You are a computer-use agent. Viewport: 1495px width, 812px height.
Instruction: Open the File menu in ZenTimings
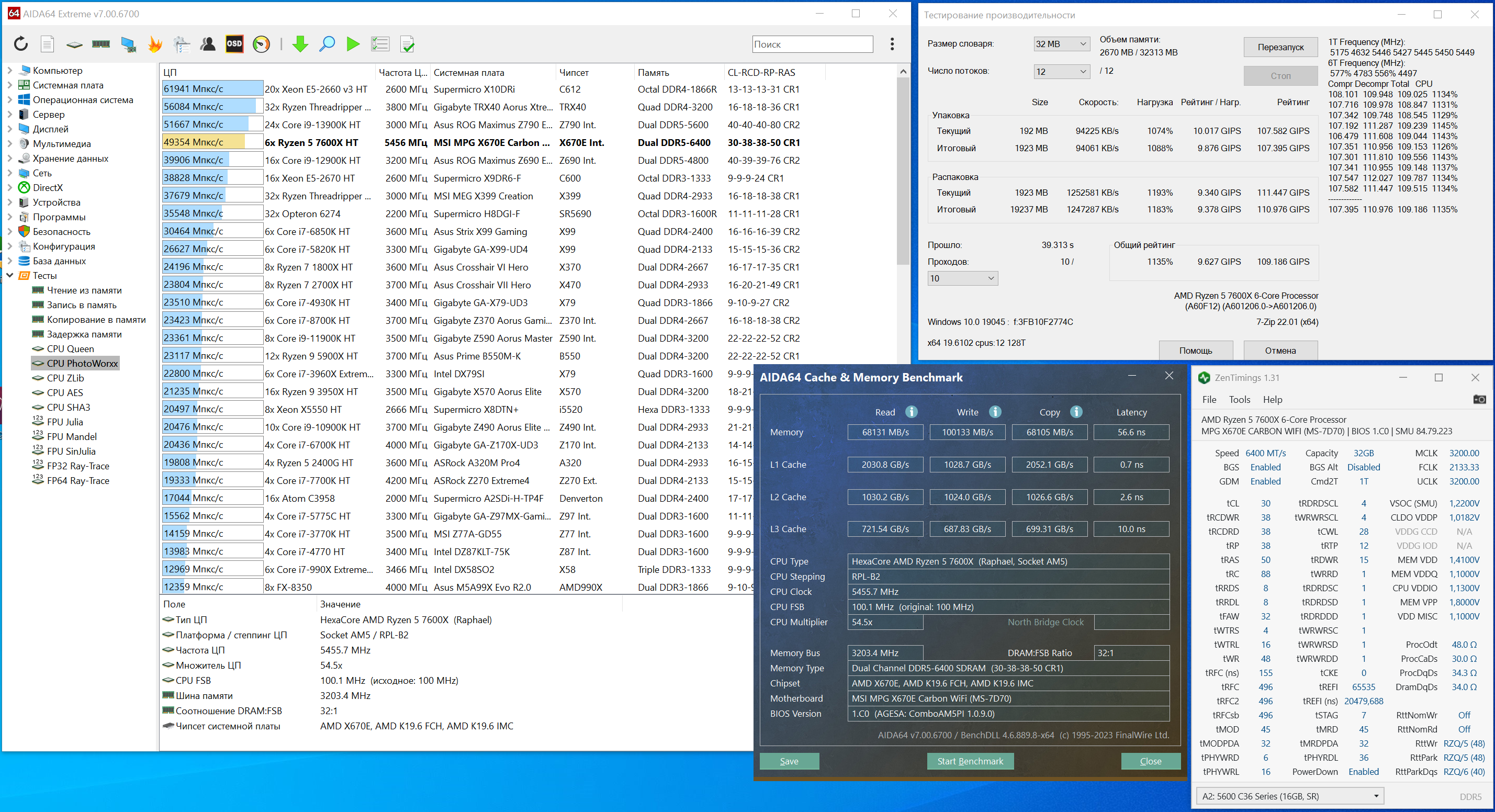click(1209, 399)
